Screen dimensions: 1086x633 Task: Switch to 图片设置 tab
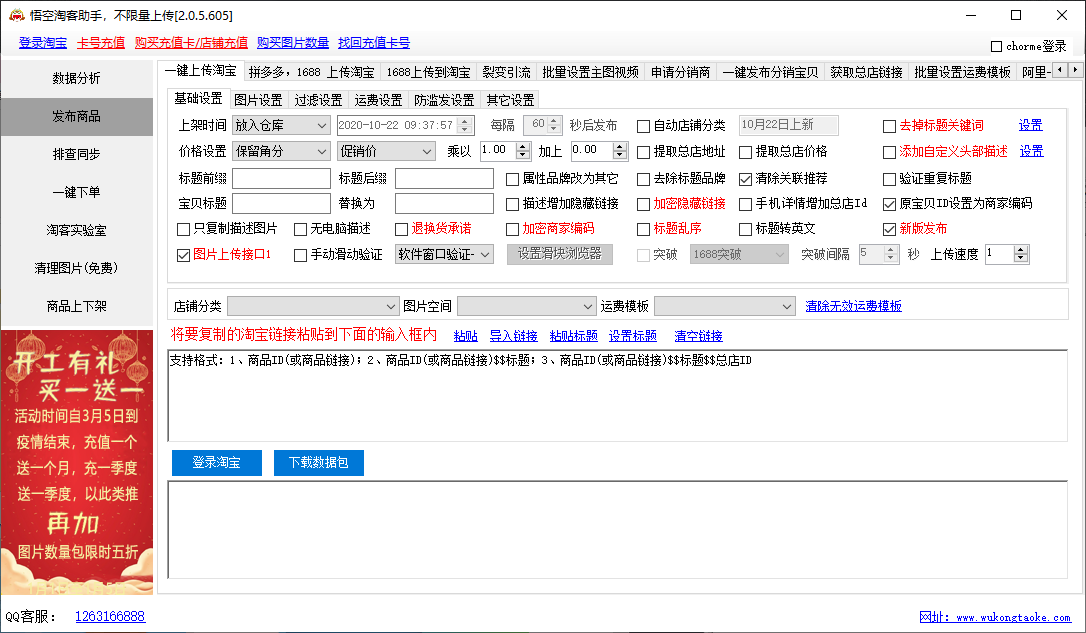click(258, 100)
